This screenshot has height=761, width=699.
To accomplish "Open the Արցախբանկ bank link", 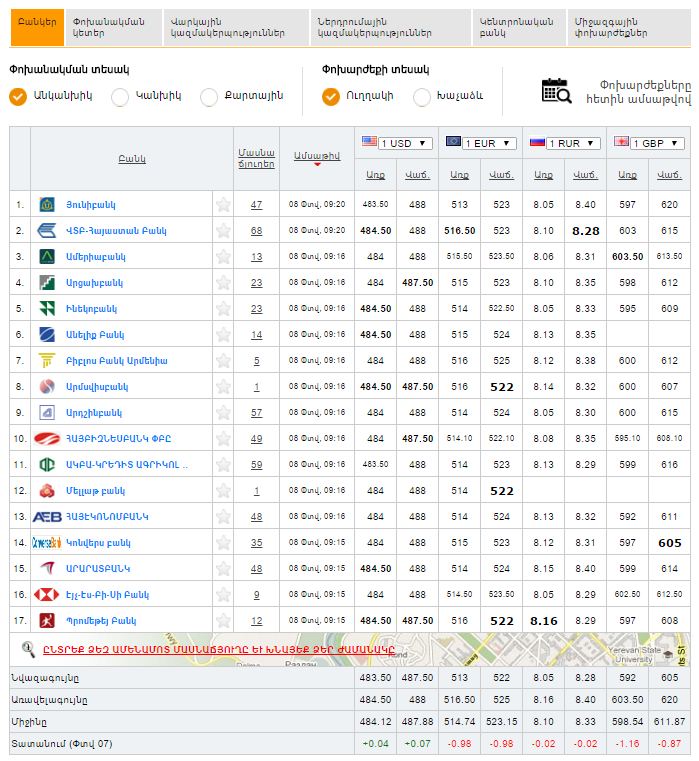I will tap(95, 283).
